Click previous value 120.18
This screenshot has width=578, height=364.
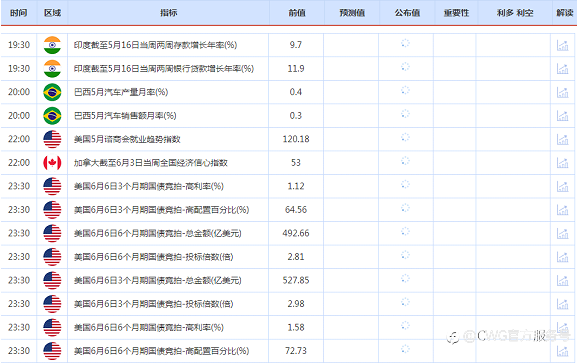click(296, 139)
